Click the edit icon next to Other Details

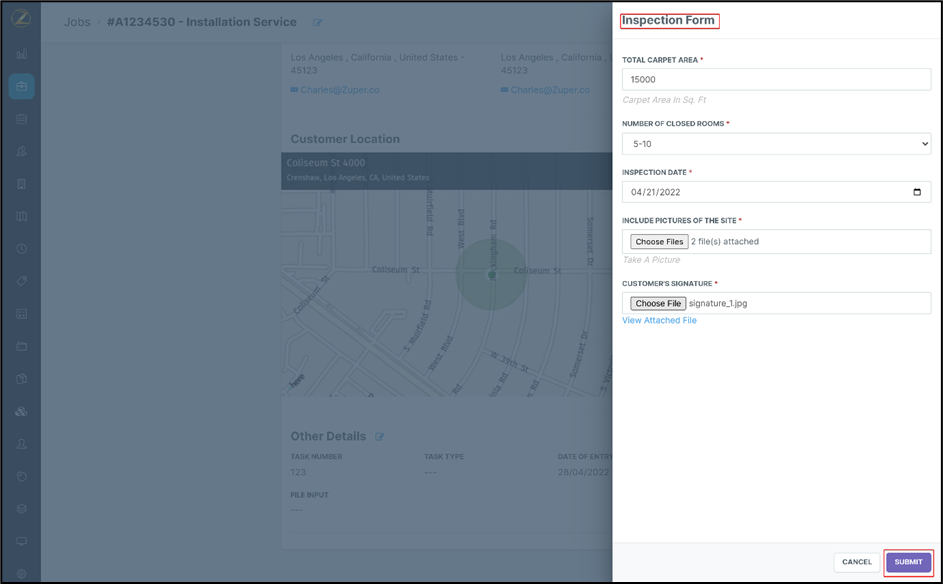379,437
